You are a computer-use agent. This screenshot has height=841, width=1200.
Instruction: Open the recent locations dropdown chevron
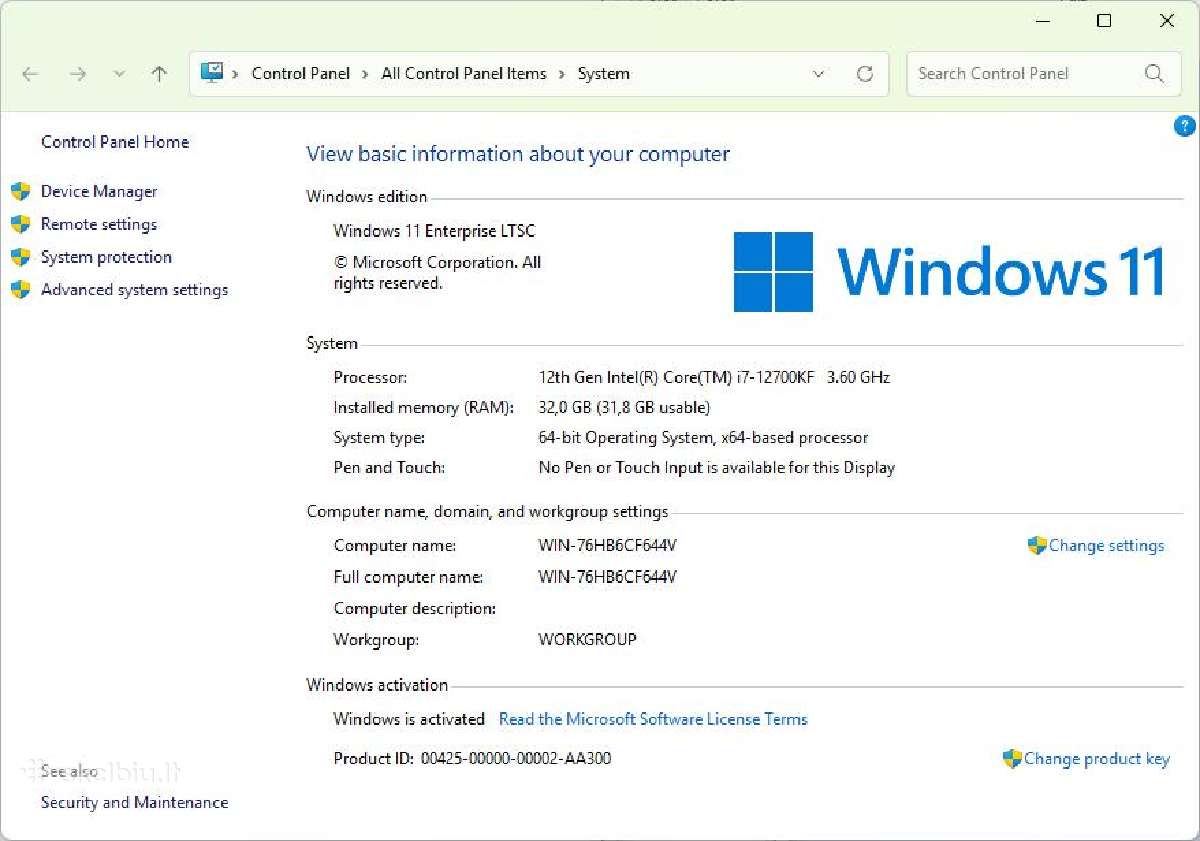(x=120, y=74)
